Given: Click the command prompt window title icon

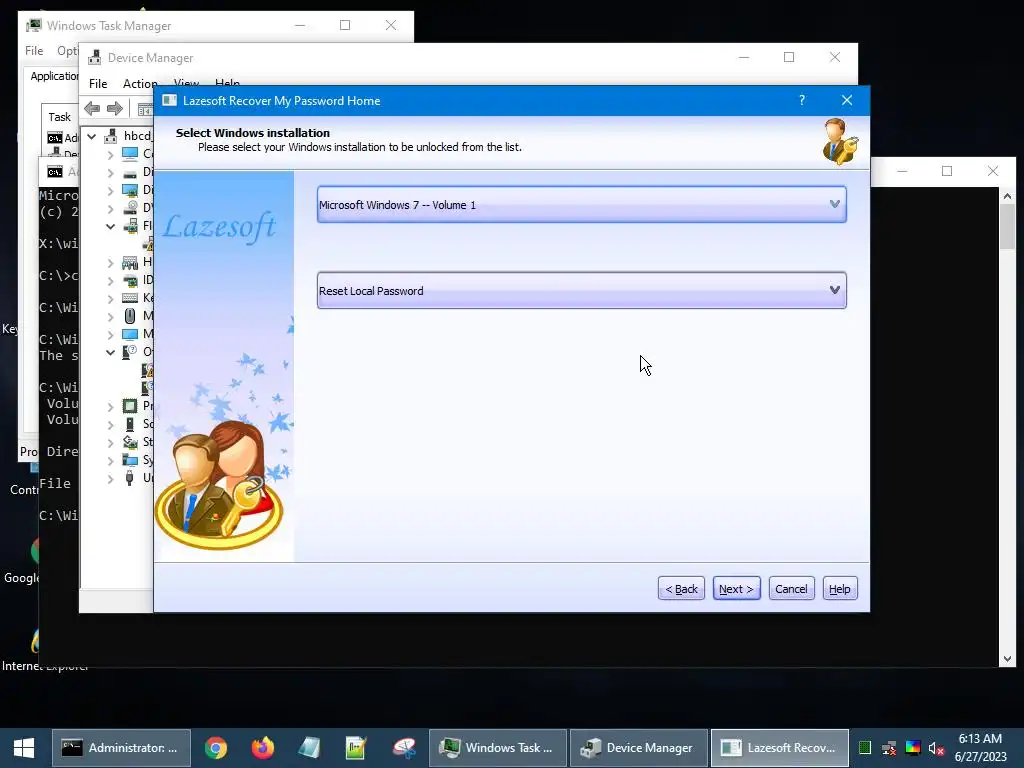Looking at the screenshot, I should (55, 172).
